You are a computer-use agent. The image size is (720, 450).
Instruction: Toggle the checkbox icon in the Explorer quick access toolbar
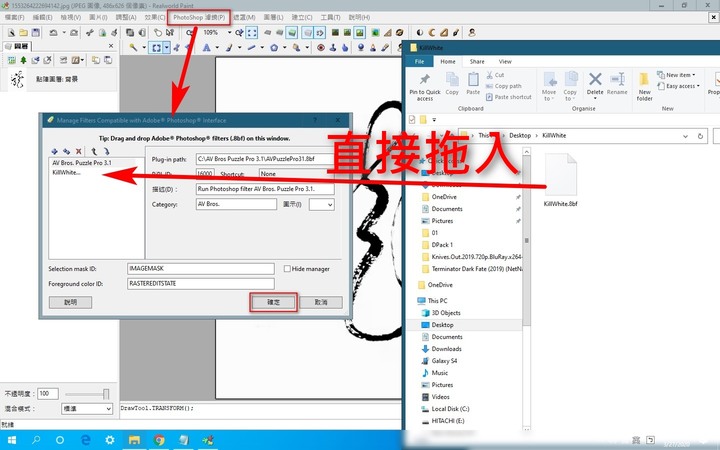tap(412, 120)
